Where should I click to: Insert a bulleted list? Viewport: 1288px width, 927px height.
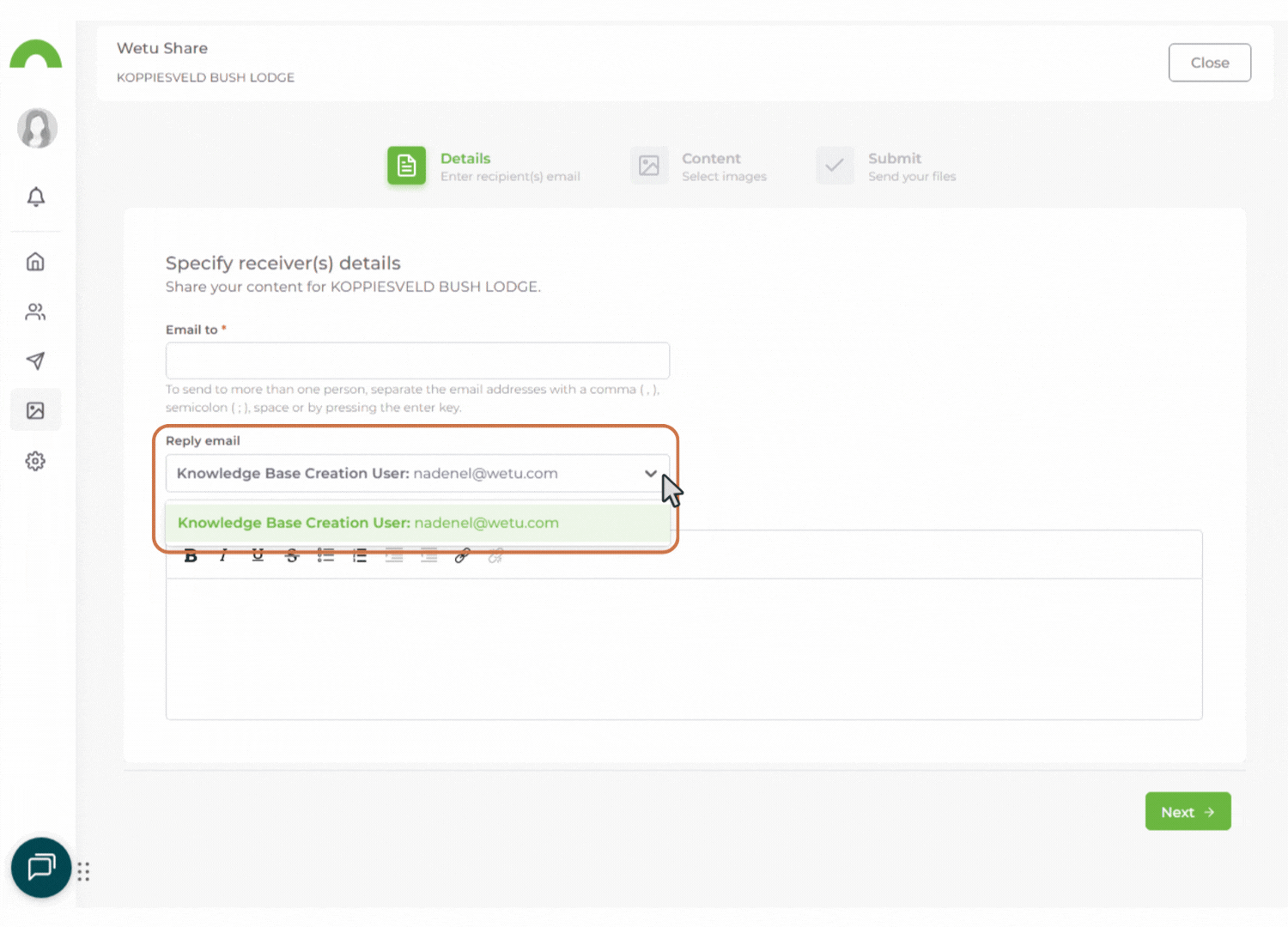pos(325,556)
